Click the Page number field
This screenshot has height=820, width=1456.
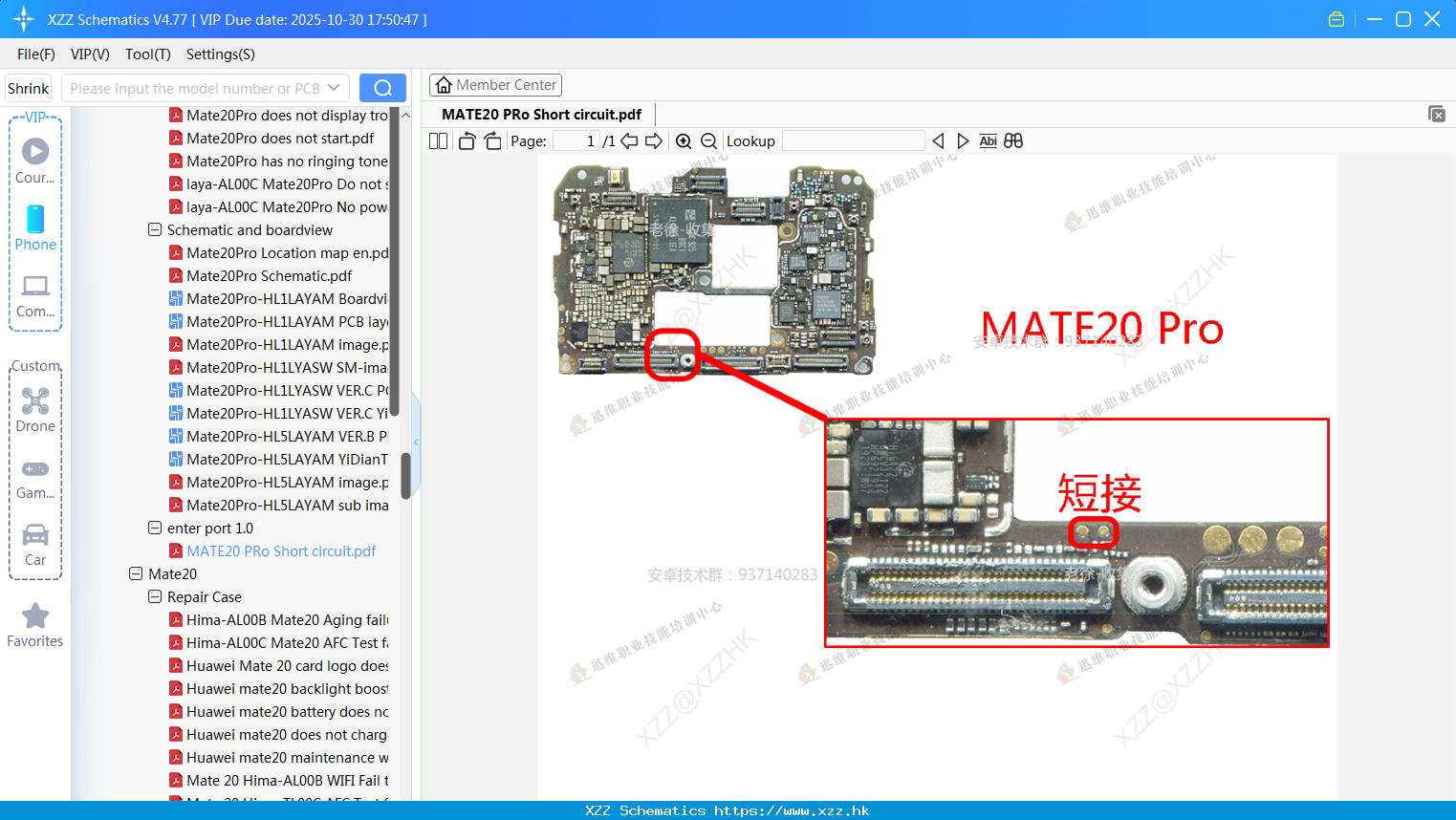(576, 141)
